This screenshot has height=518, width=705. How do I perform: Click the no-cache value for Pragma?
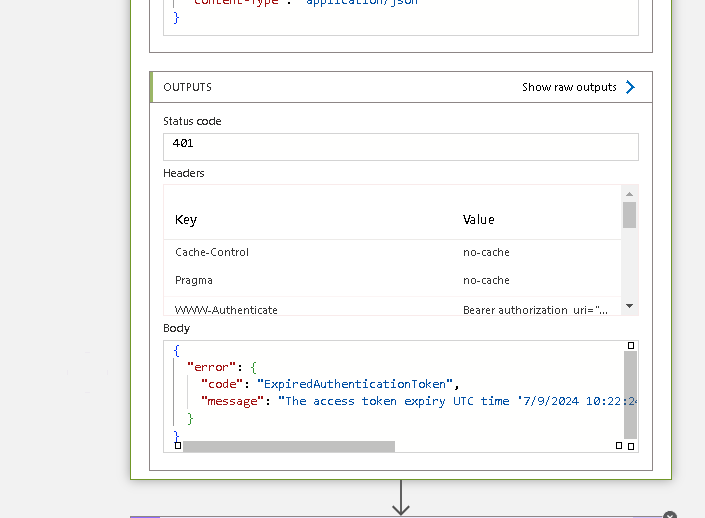[x=486, y=280]
